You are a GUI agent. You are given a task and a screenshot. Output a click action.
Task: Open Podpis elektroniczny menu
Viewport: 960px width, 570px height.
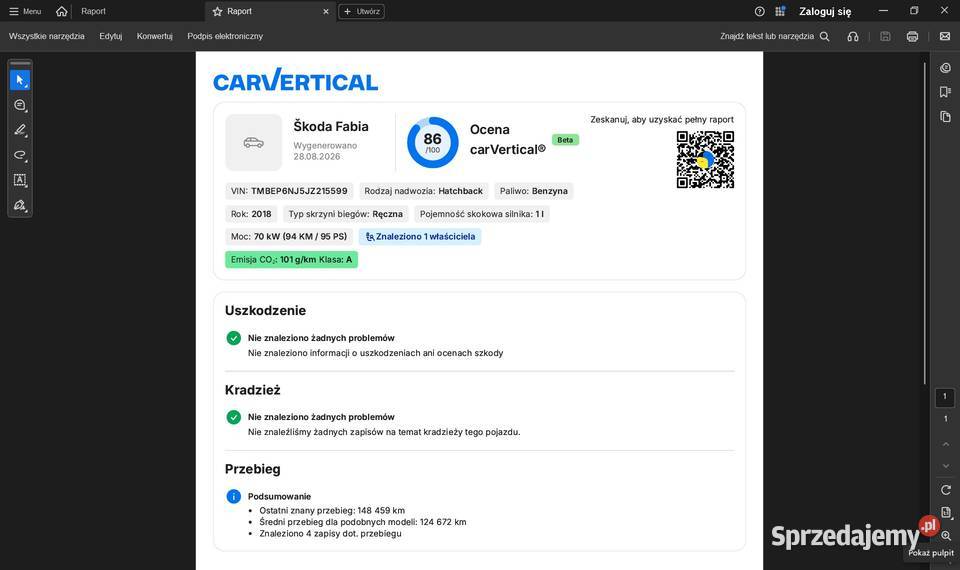coord(225,36)
